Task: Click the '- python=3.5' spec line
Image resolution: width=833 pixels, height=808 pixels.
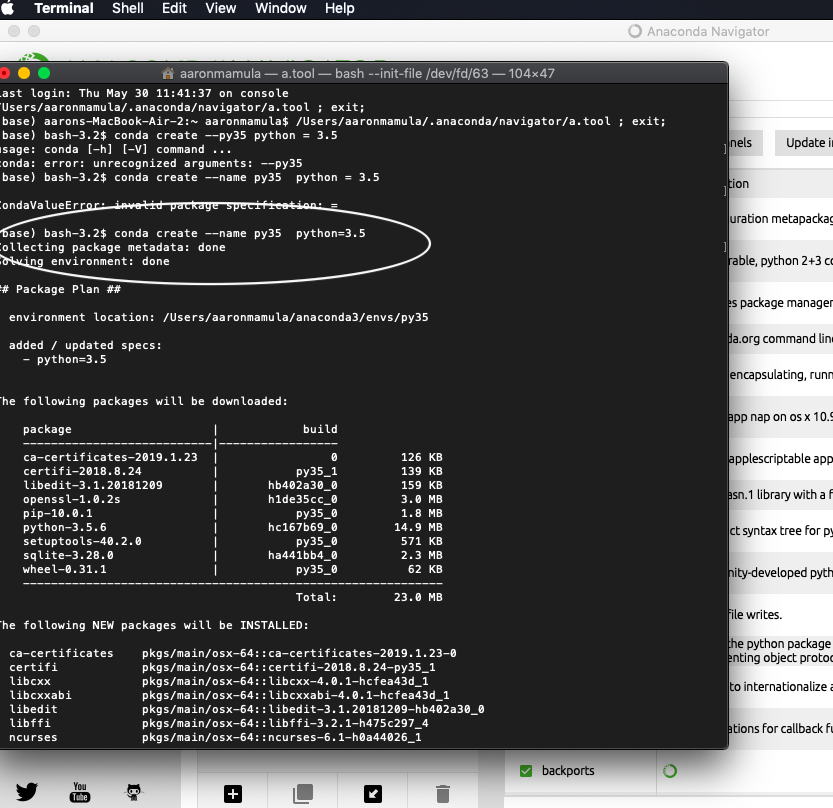Action: tap(64, 360)
